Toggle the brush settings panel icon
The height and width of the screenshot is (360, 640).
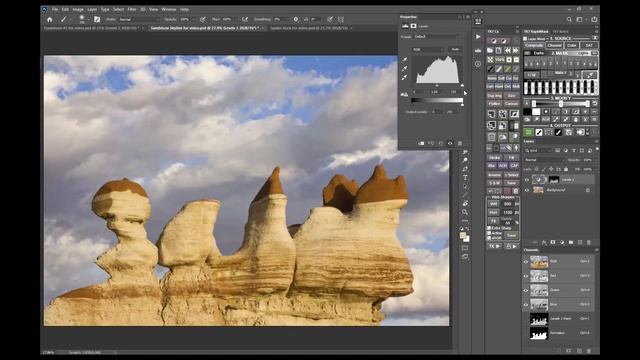[x=97, y=19]
